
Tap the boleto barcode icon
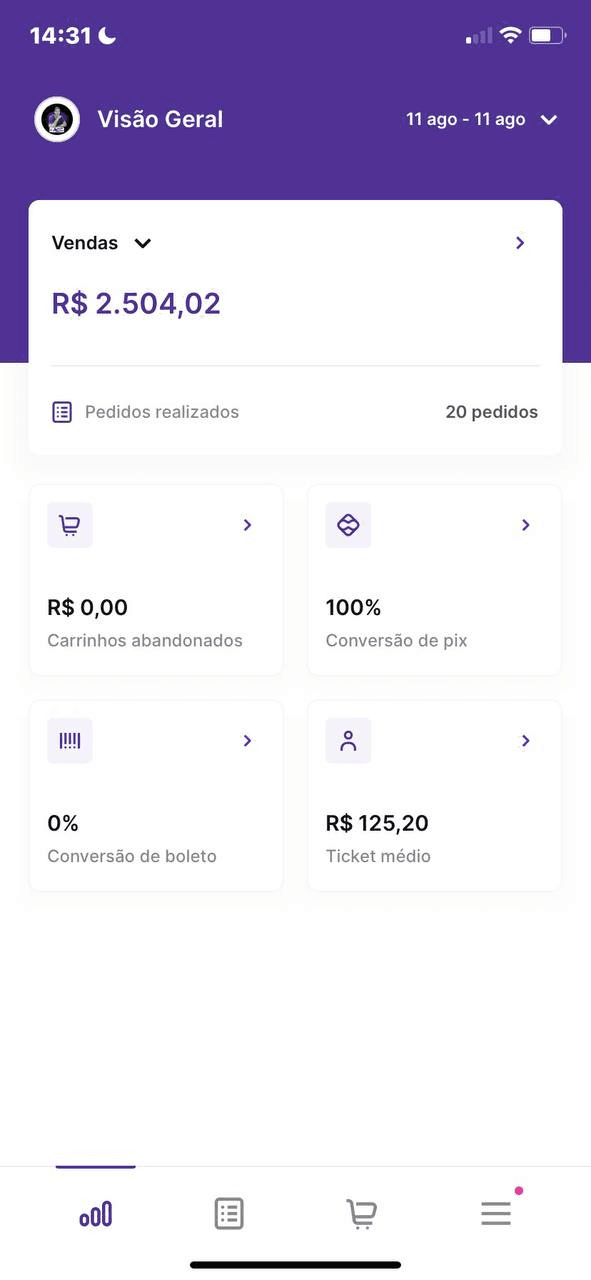[x=70, y=741]
